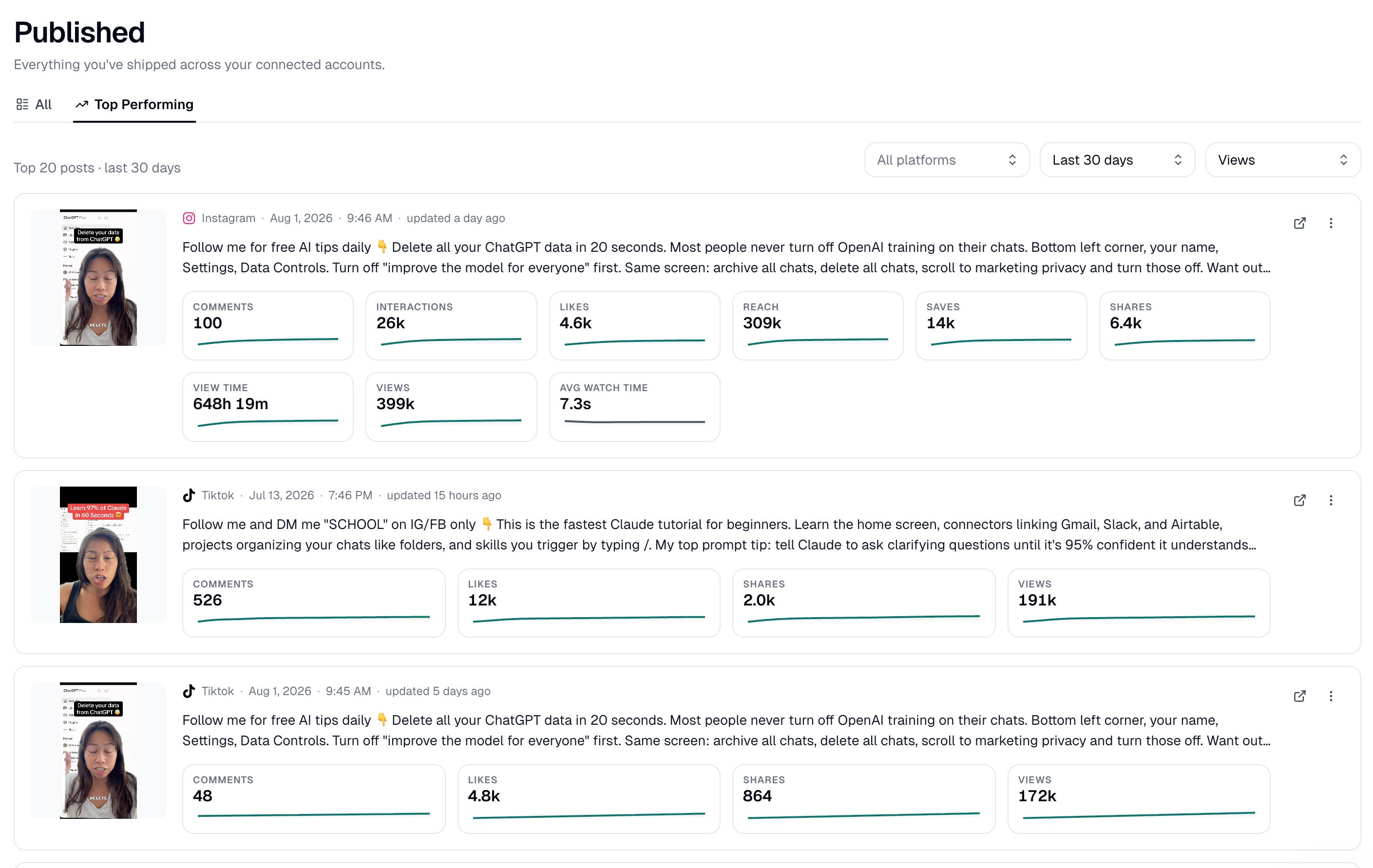Open more options for Aug 1 Tiktok post
The image size is (1373, 868).
(1331, 696)
